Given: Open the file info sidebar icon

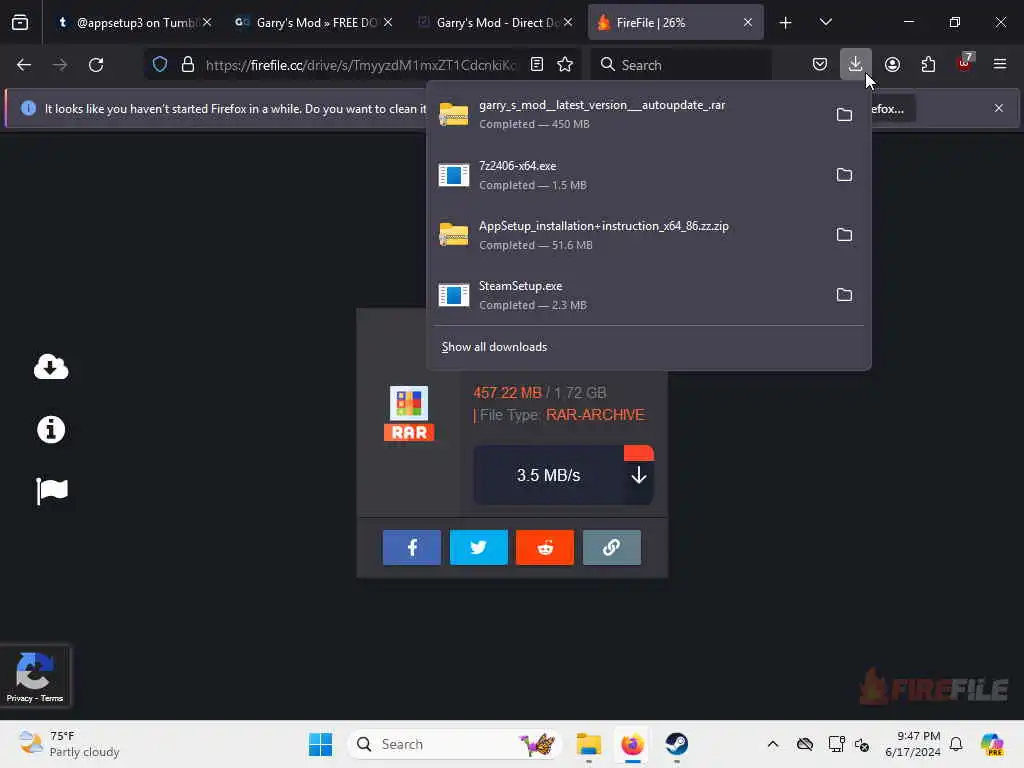Looking at the screenshot, I should [x=51, y=429].
